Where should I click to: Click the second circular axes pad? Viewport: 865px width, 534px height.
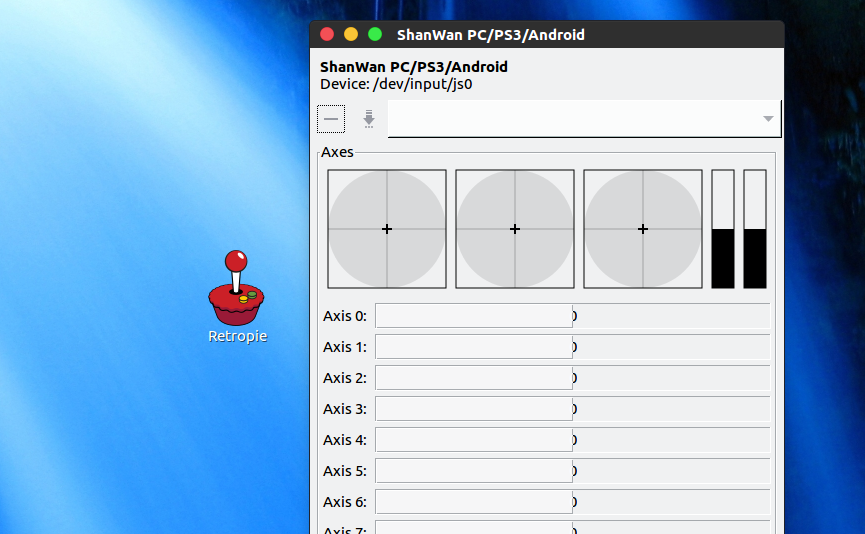[x=515, y=229]
